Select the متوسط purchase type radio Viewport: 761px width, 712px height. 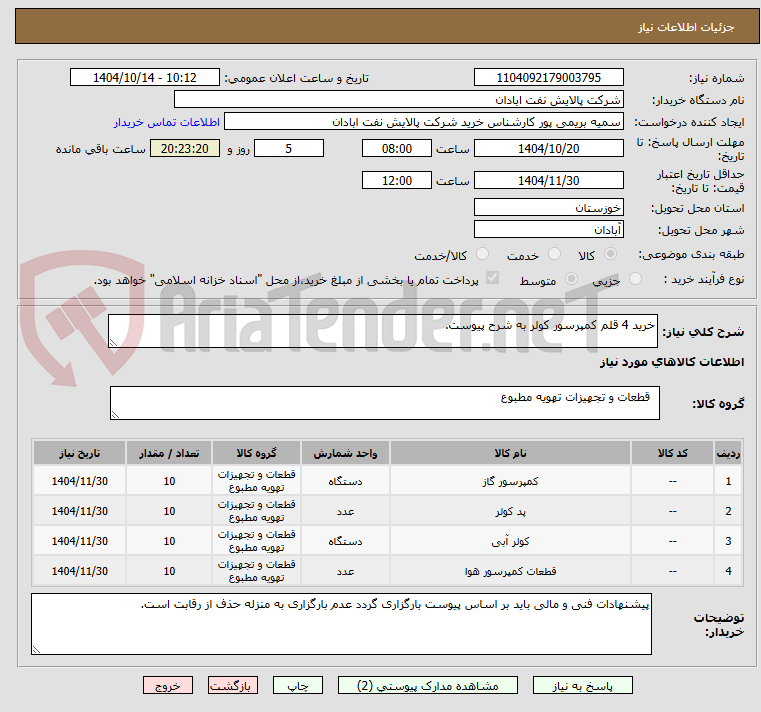571,279
